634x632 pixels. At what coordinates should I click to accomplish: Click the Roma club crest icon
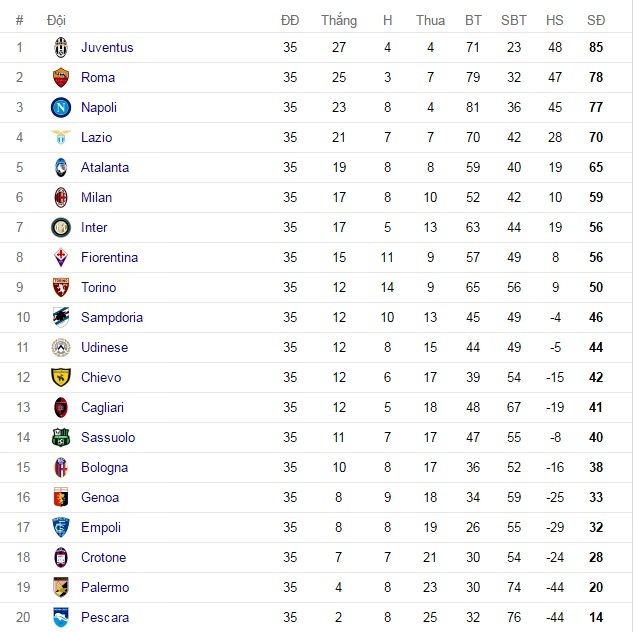point(61,77)
